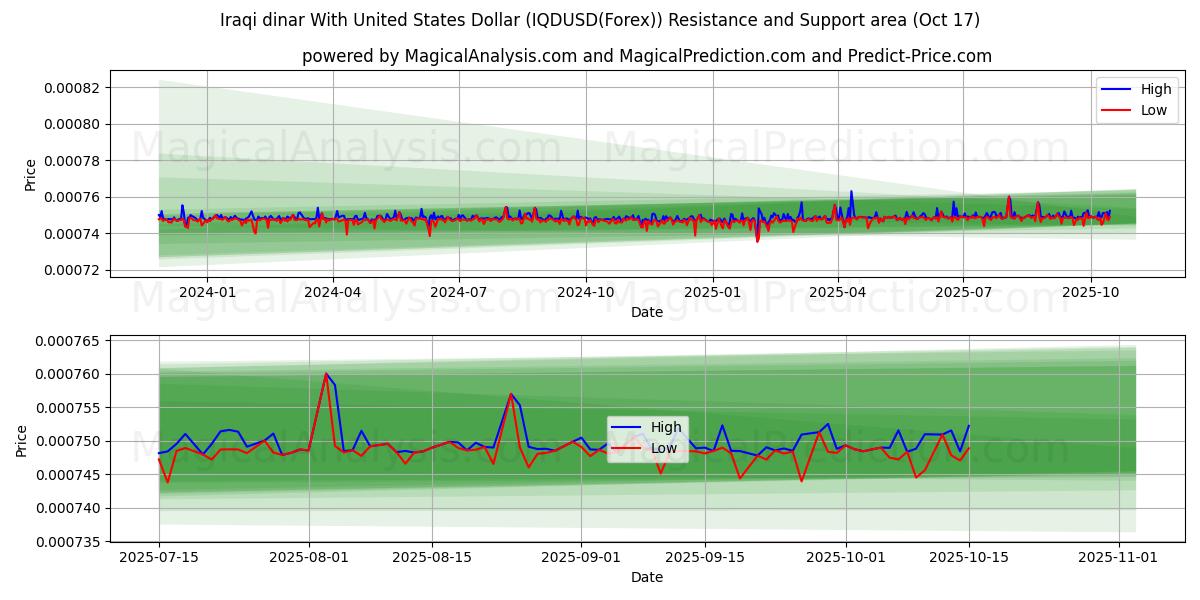This screenshot has height=600, width=1200.
Task: Click the 2024-01 date tick on upper axis
Action: (x=207, y=292)
